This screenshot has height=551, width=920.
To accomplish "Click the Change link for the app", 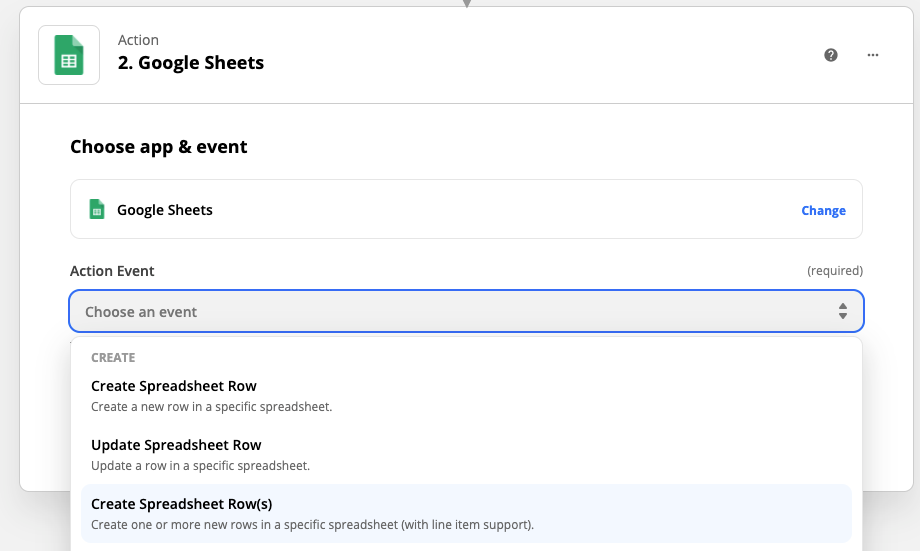I will pyautogui.click(x=823, y=210).
